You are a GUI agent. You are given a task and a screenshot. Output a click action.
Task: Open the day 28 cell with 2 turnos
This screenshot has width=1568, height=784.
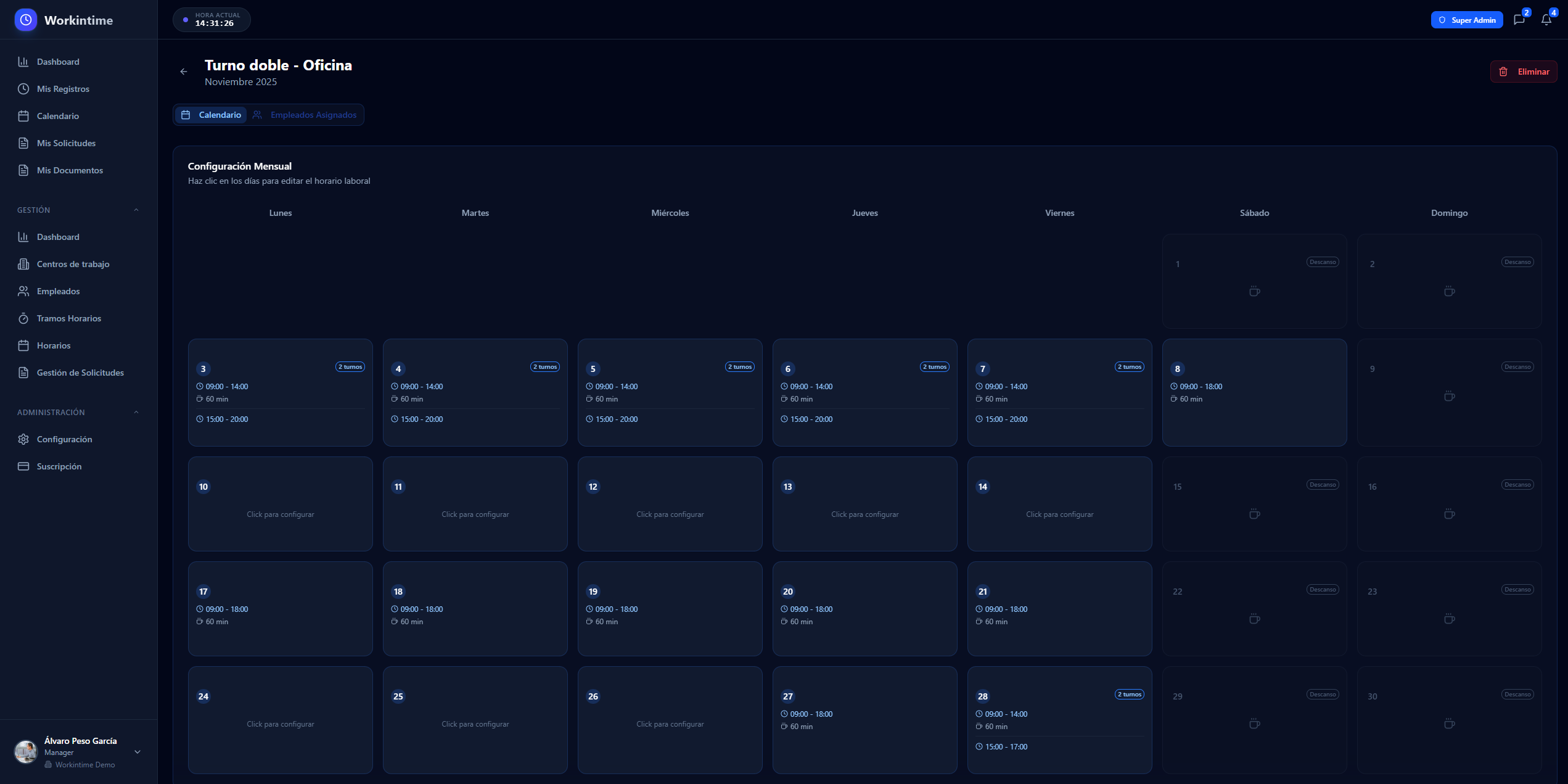[x=1059, y=720]
